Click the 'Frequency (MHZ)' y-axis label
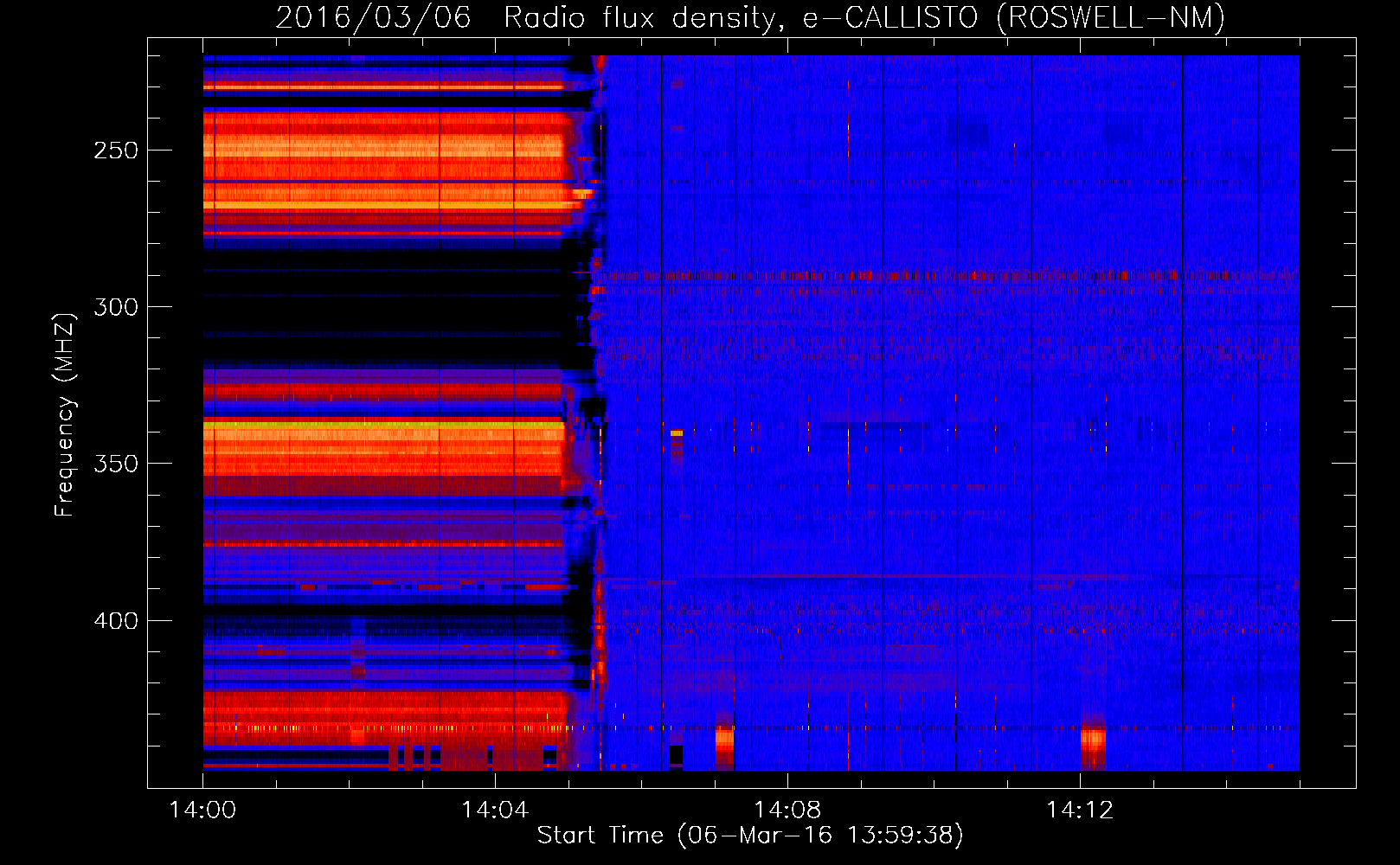This screenshot has width=1400, height=865. tap(65, 414)
